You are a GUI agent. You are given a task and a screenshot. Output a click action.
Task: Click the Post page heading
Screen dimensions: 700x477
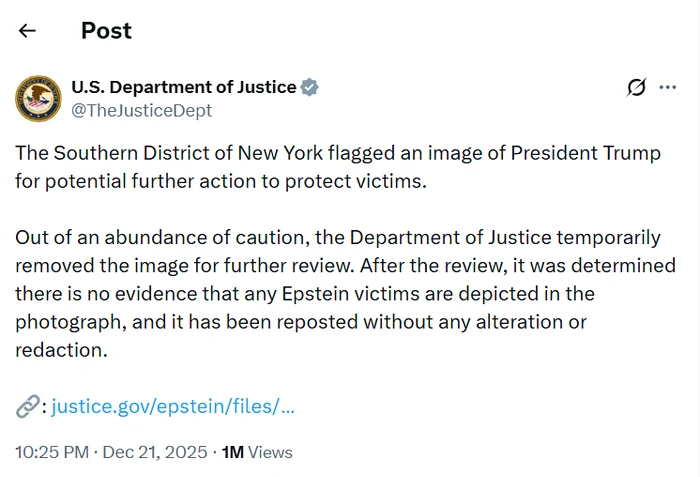pos(106,30)
